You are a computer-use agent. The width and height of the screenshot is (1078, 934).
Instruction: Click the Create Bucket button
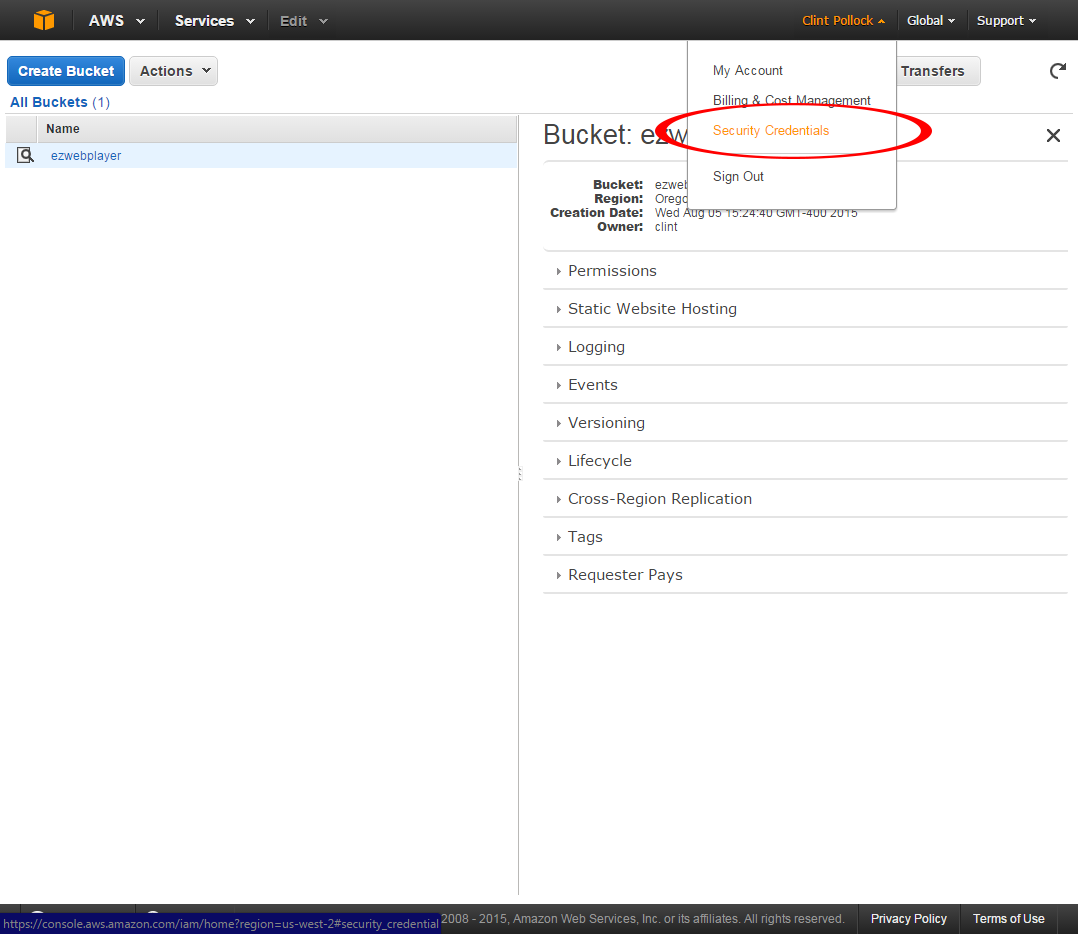click(66, 71)
